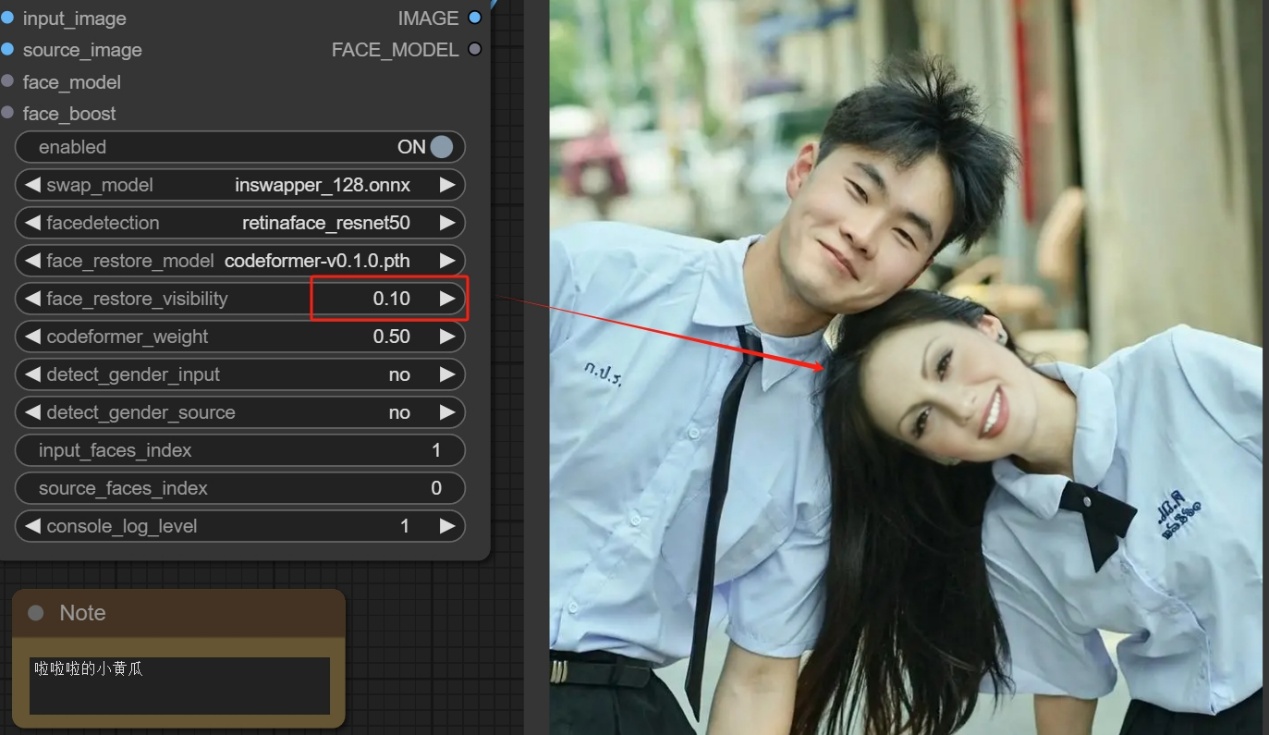Click the Note text area

coord(179,685)
